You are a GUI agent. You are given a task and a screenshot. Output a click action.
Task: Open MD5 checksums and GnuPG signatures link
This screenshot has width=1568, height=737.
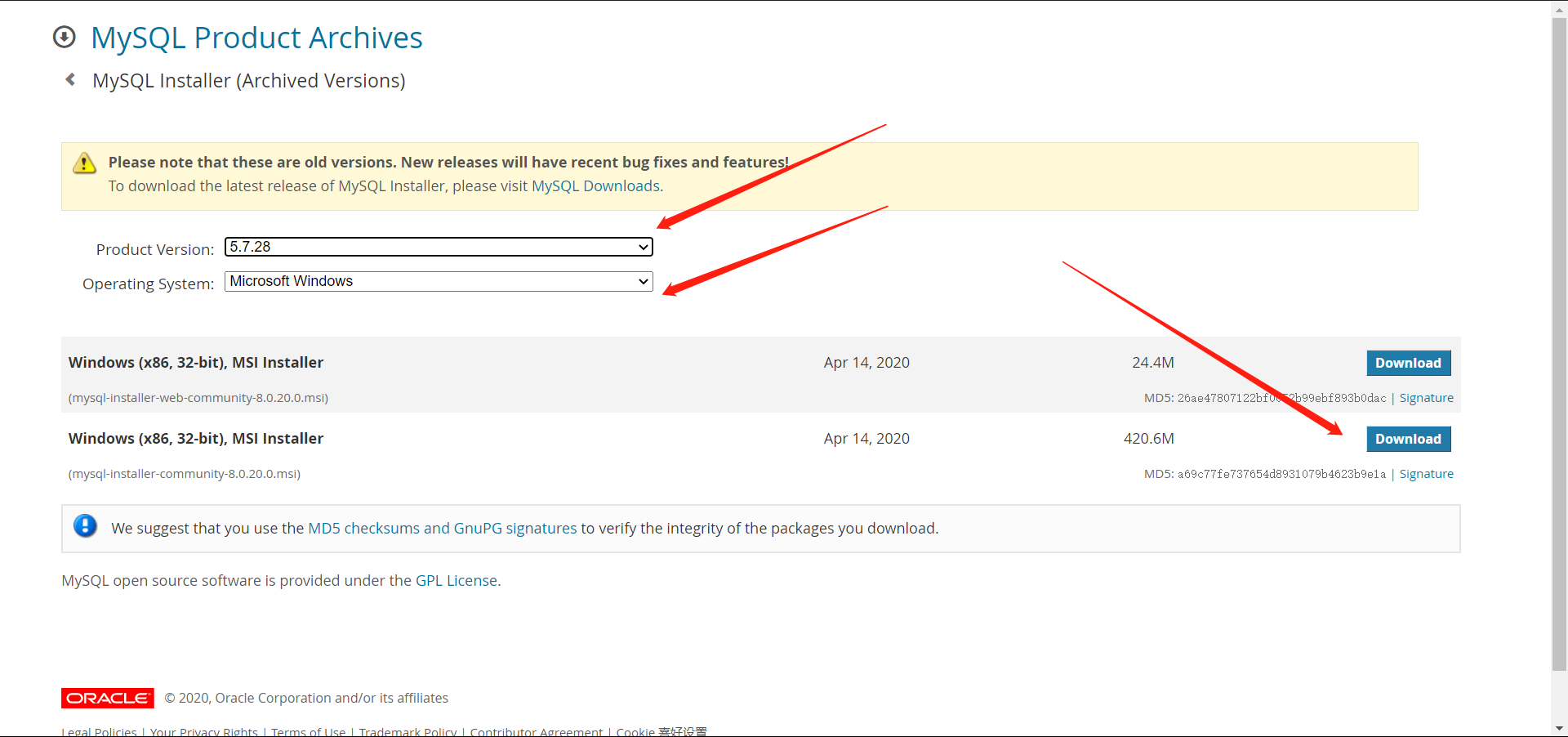(442, 529)
